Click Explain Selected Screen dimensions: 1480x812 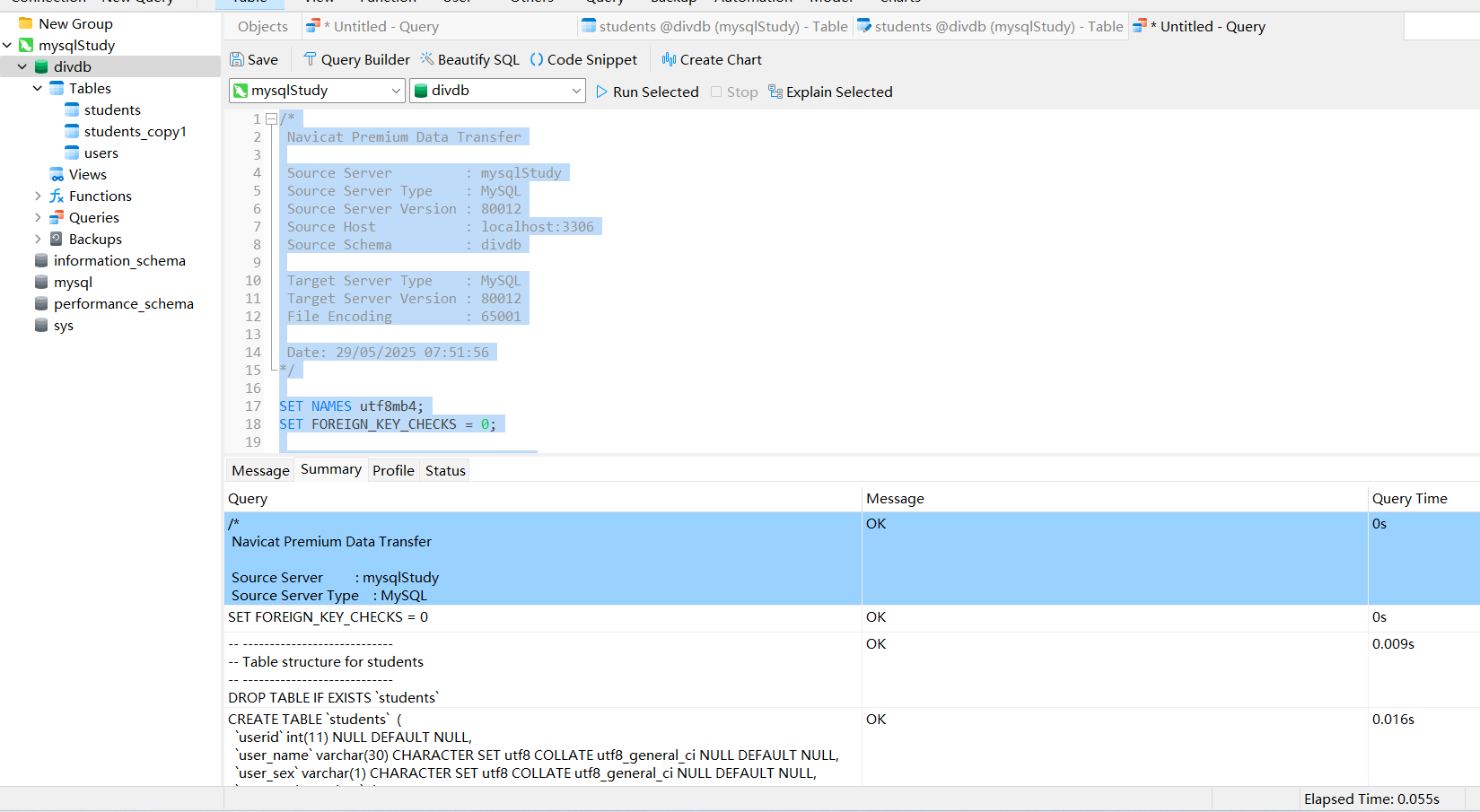tap(830, 92)
